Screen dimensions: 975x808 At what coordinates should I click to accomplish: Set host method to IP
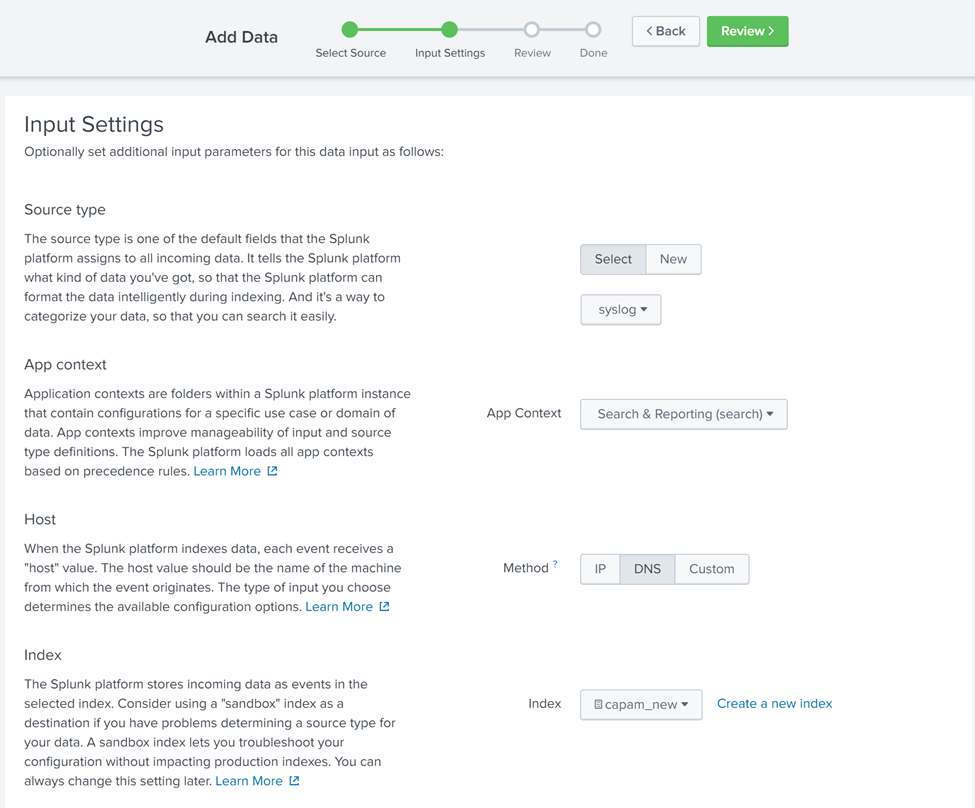(x=600, y=569)
